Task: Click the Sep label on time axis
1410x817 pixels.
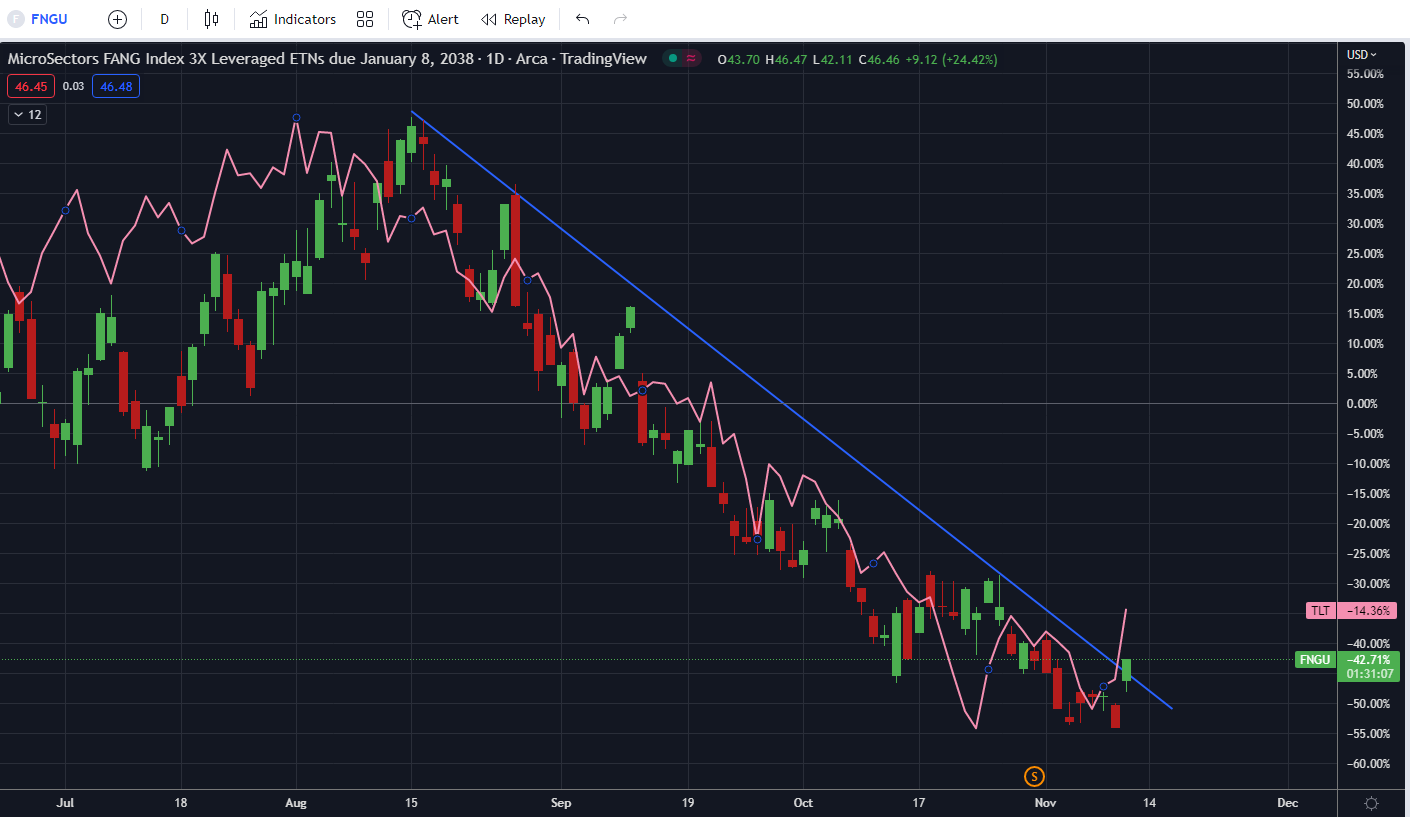Action: click(x=562, y=803)
